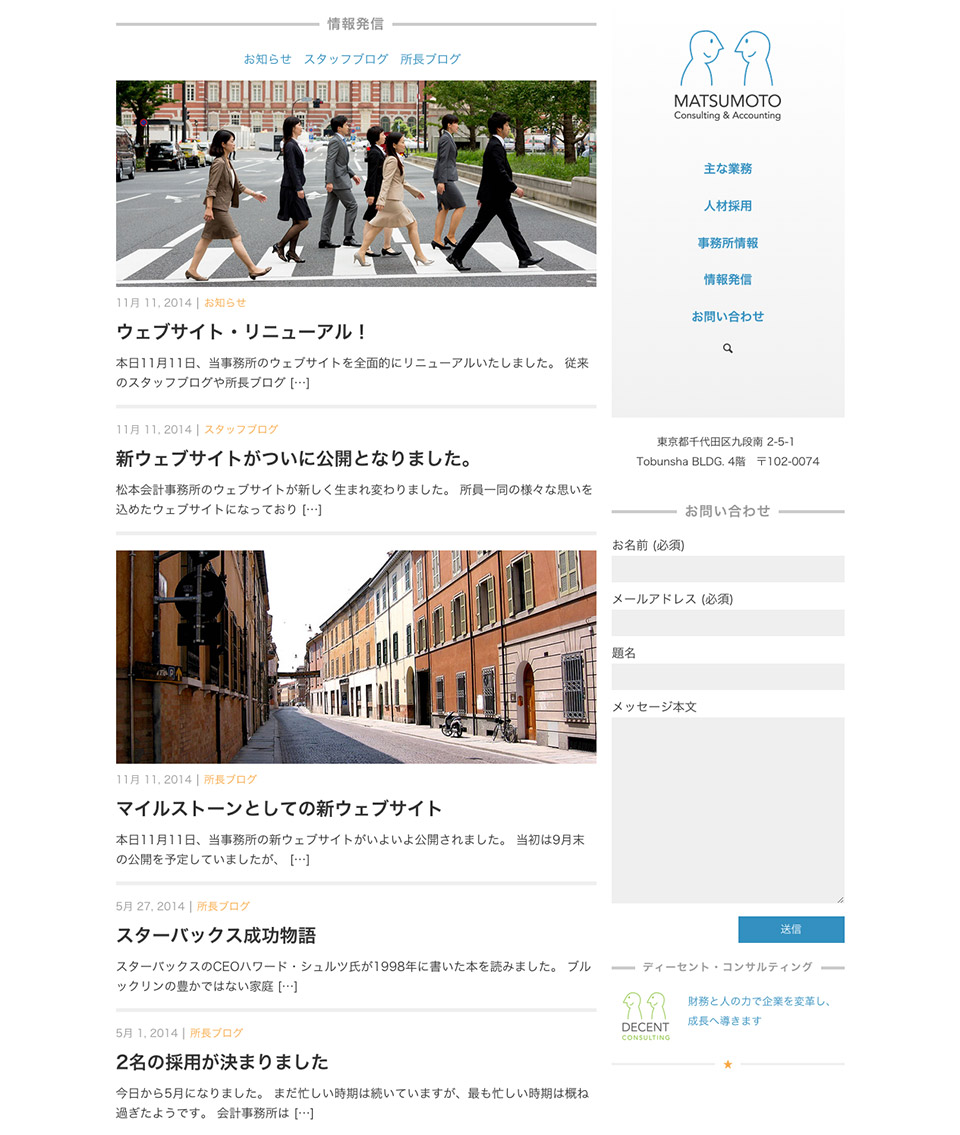Click the 情報発信 page heading
The image size is (960, 1135).
(x=355, y=24)
